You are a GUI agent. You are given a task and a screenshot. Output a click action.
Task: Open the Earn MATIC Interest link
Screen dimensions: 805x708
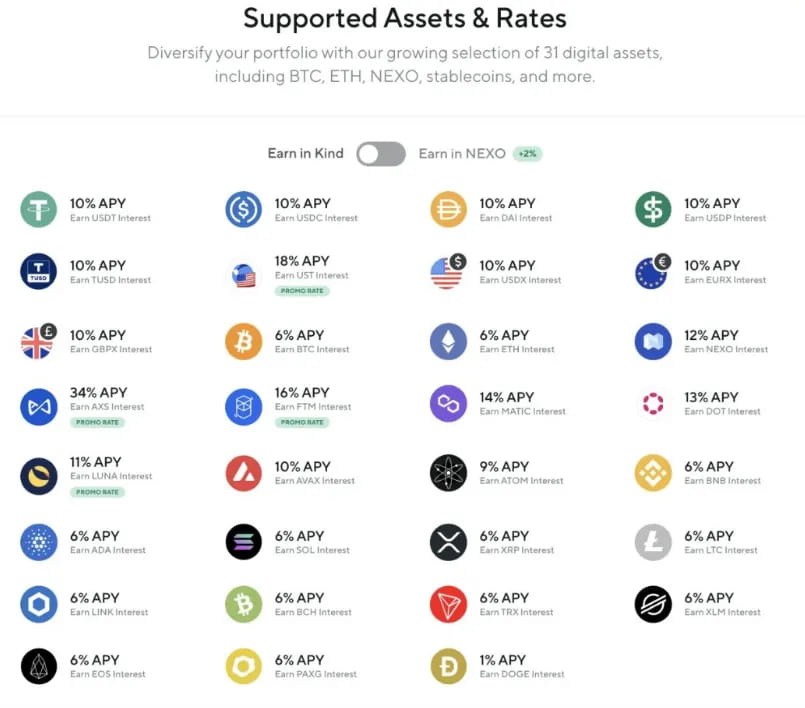(523, 412)
